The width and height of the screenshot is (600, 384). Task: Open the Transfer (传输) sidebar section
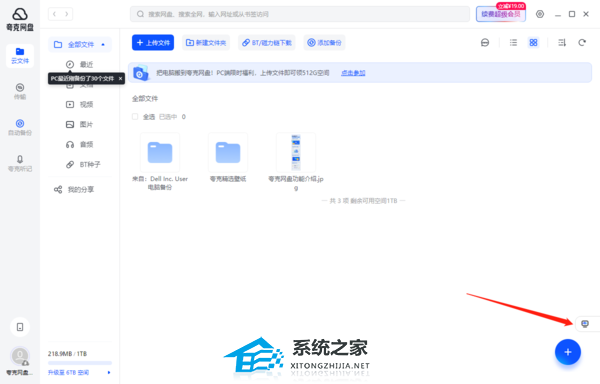20,91
